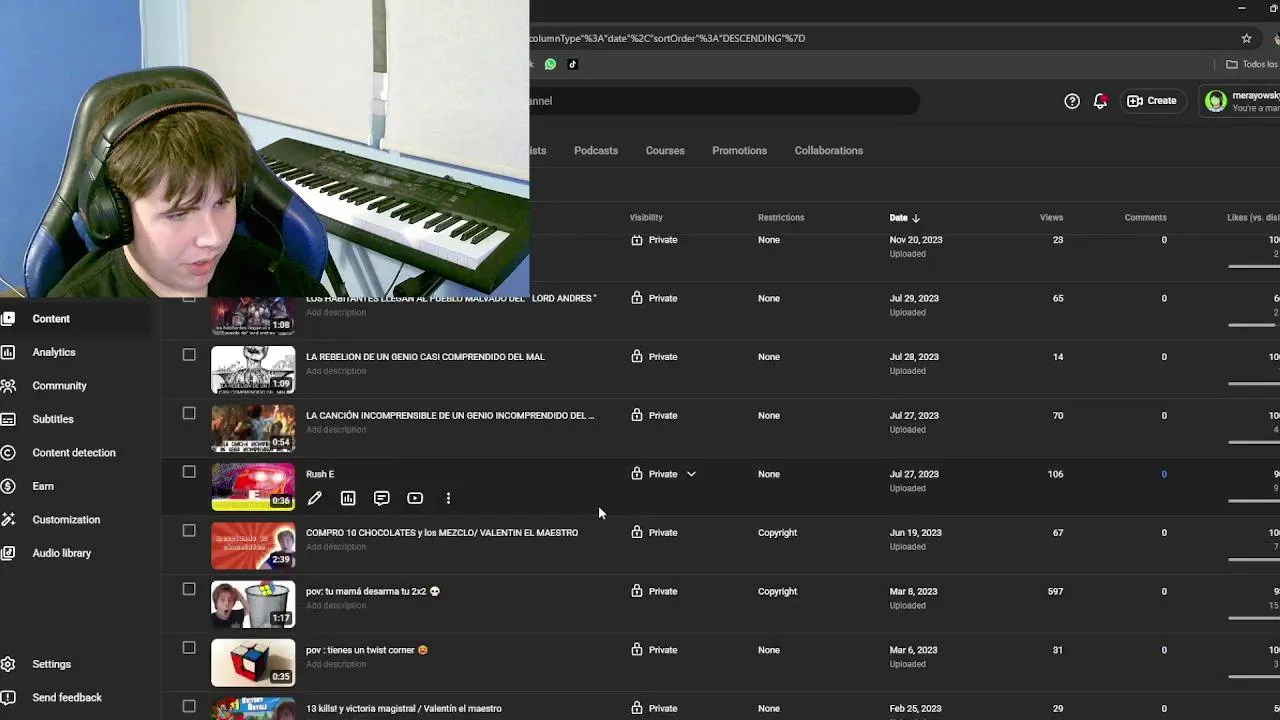Click the Create button

tap(1152, 101)
